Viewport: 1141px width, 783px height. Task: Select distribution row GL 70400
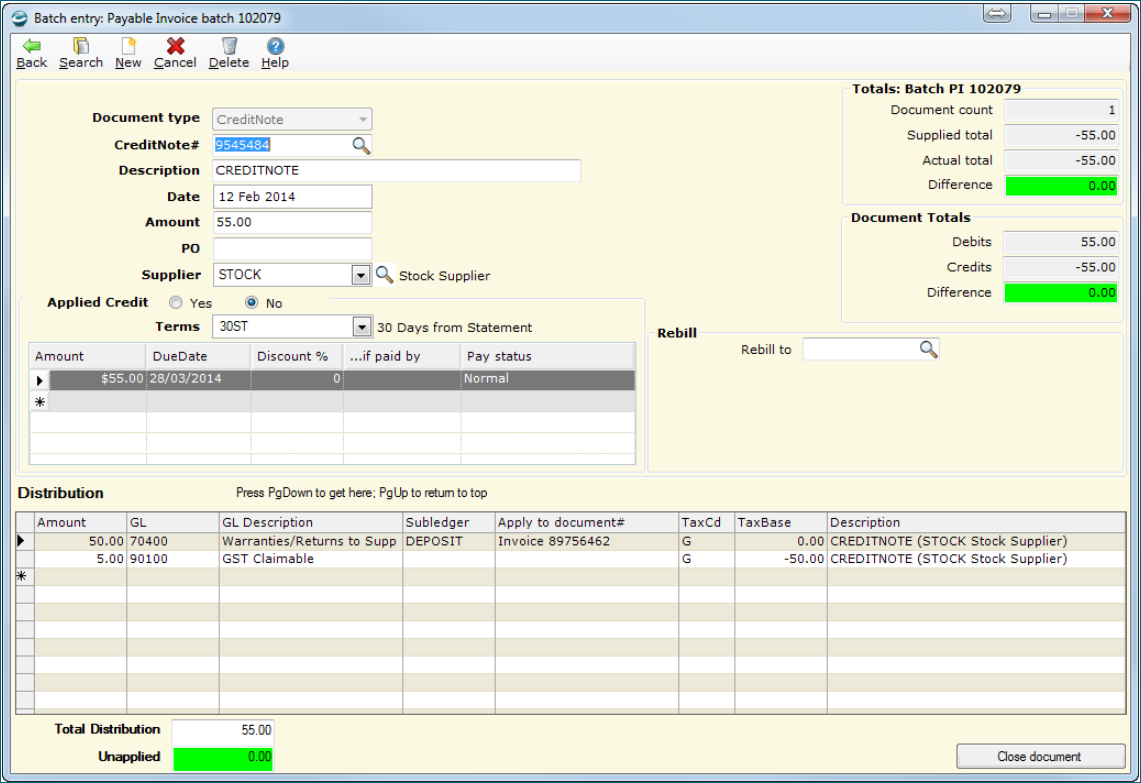click(x=571, y=541)
